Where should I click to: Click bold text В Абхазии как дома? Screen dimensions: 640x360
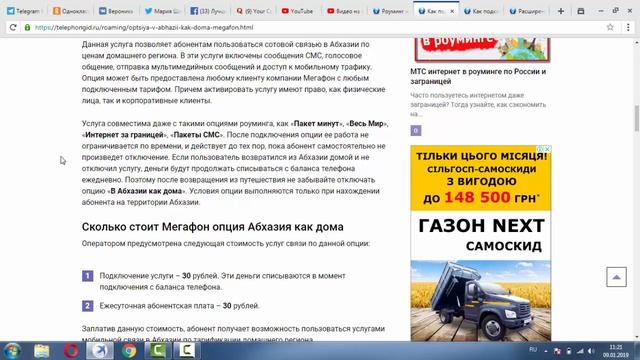click(146, 191)
